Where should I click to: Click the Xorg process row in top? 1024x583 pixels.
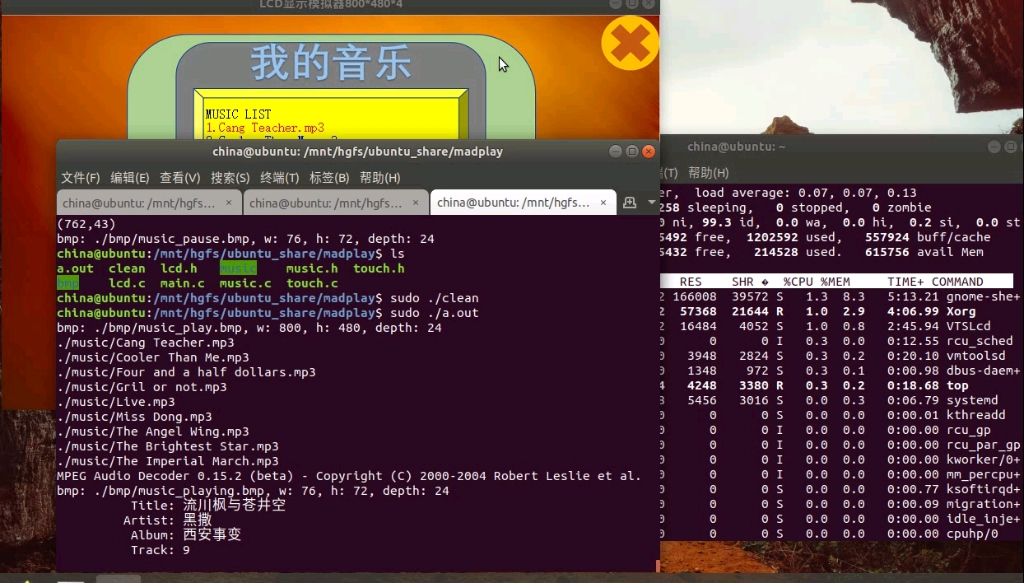click(x=839, y=312)
